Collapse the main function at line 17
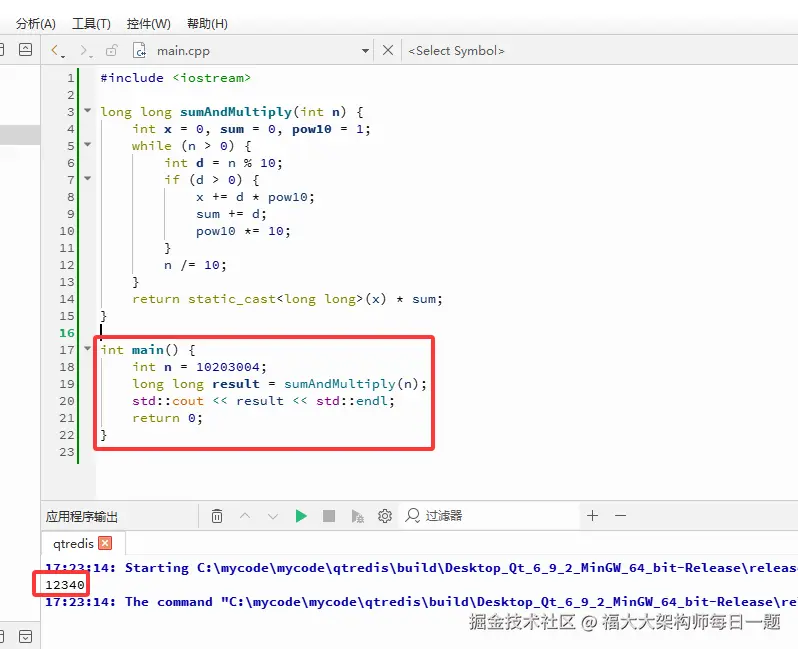The image size is (798, 649). click(x=88, y=349)
